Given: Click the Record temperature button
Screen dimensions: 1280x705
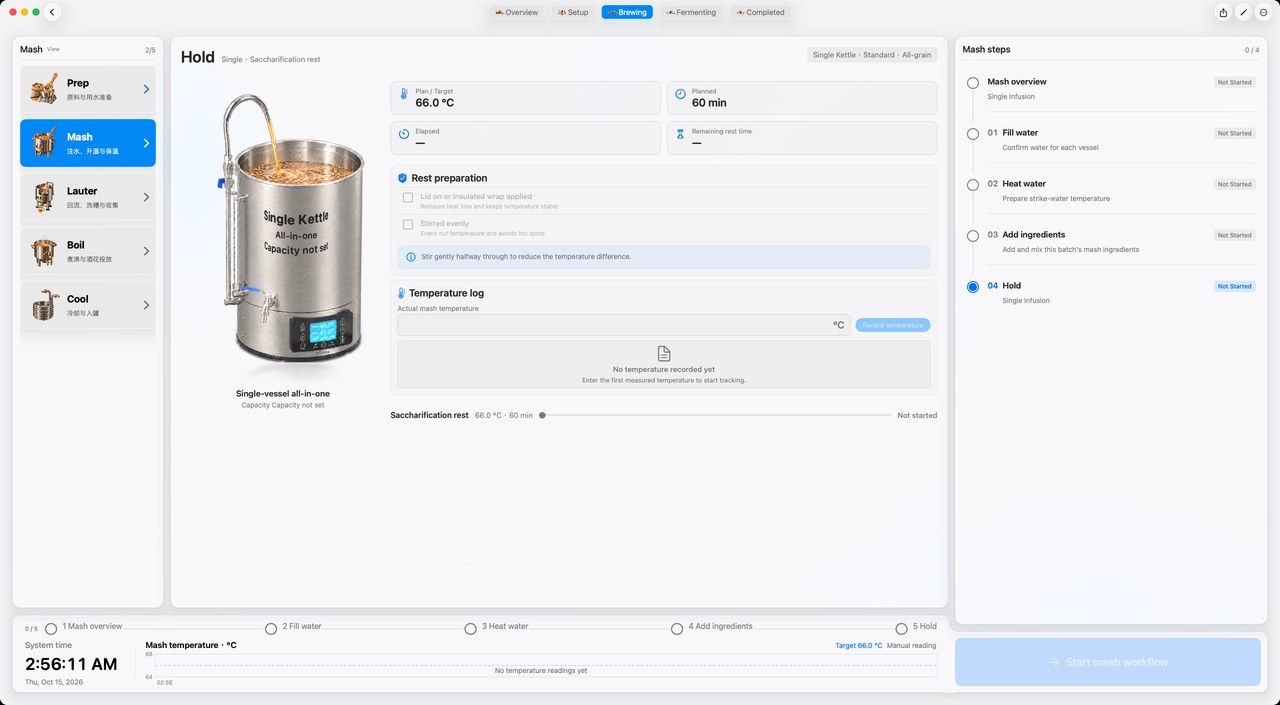Looking at the screenshot, I should tap(893, 325).
